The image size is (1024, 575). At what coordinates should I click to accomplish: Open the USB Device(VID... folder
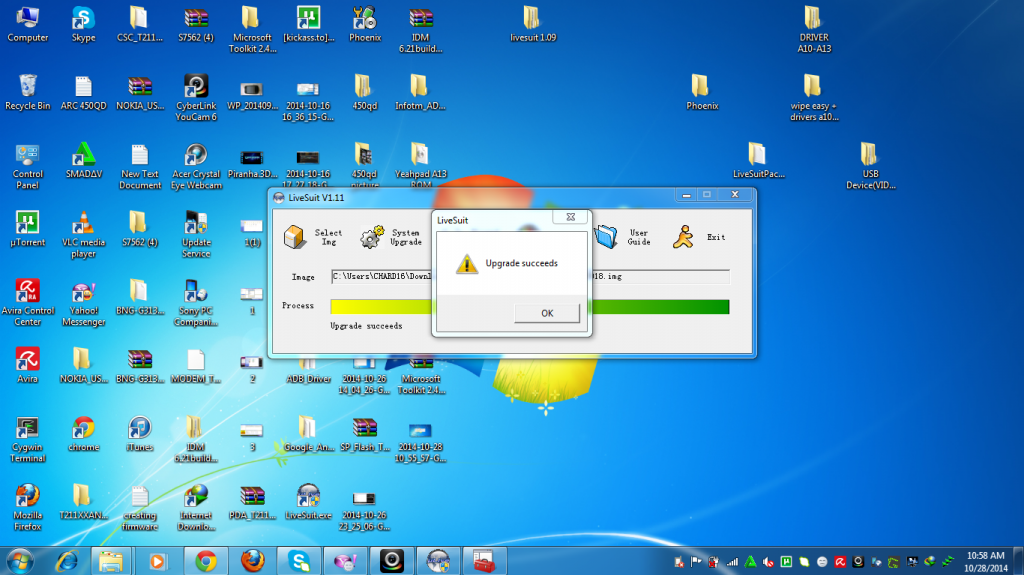(x=870, y=167)
